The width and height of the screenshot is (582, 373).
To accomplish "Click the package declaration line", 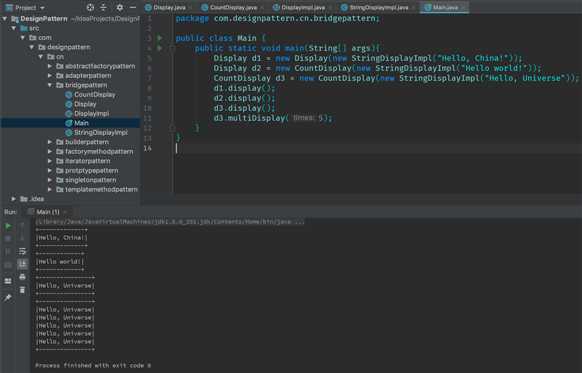I will point(277,18).
